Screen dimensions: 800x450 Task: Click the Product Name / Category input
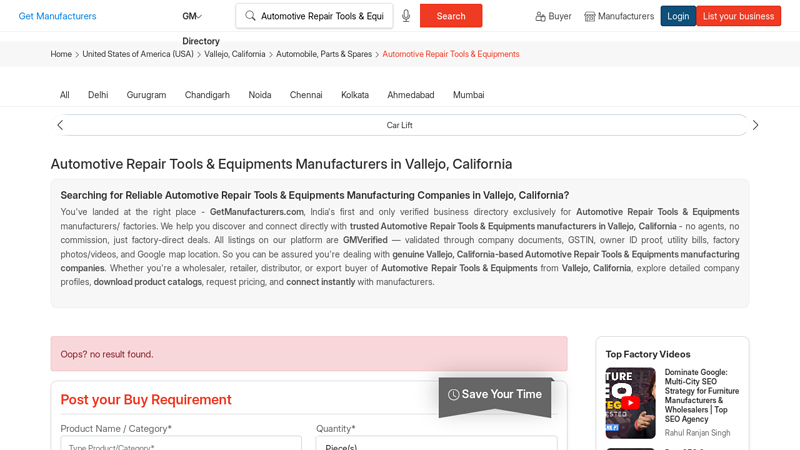[x=181, y=443]
